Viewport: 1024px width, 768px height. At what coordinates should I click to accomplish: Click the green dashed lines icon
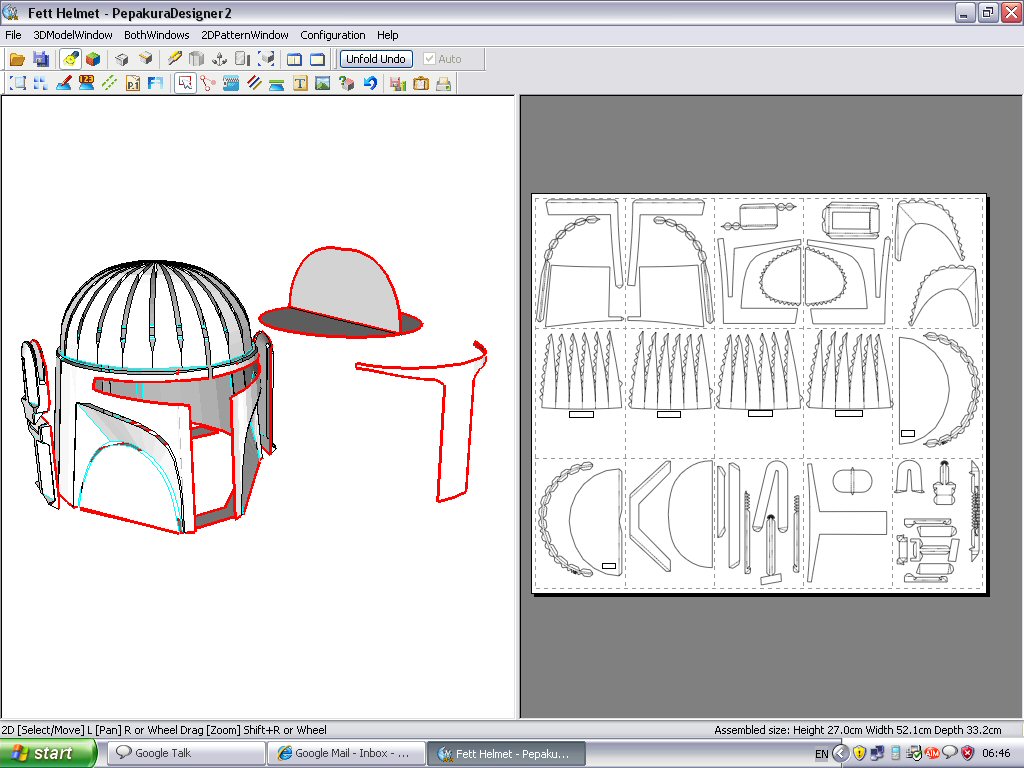pyautogui.click(x=109, y=83)
